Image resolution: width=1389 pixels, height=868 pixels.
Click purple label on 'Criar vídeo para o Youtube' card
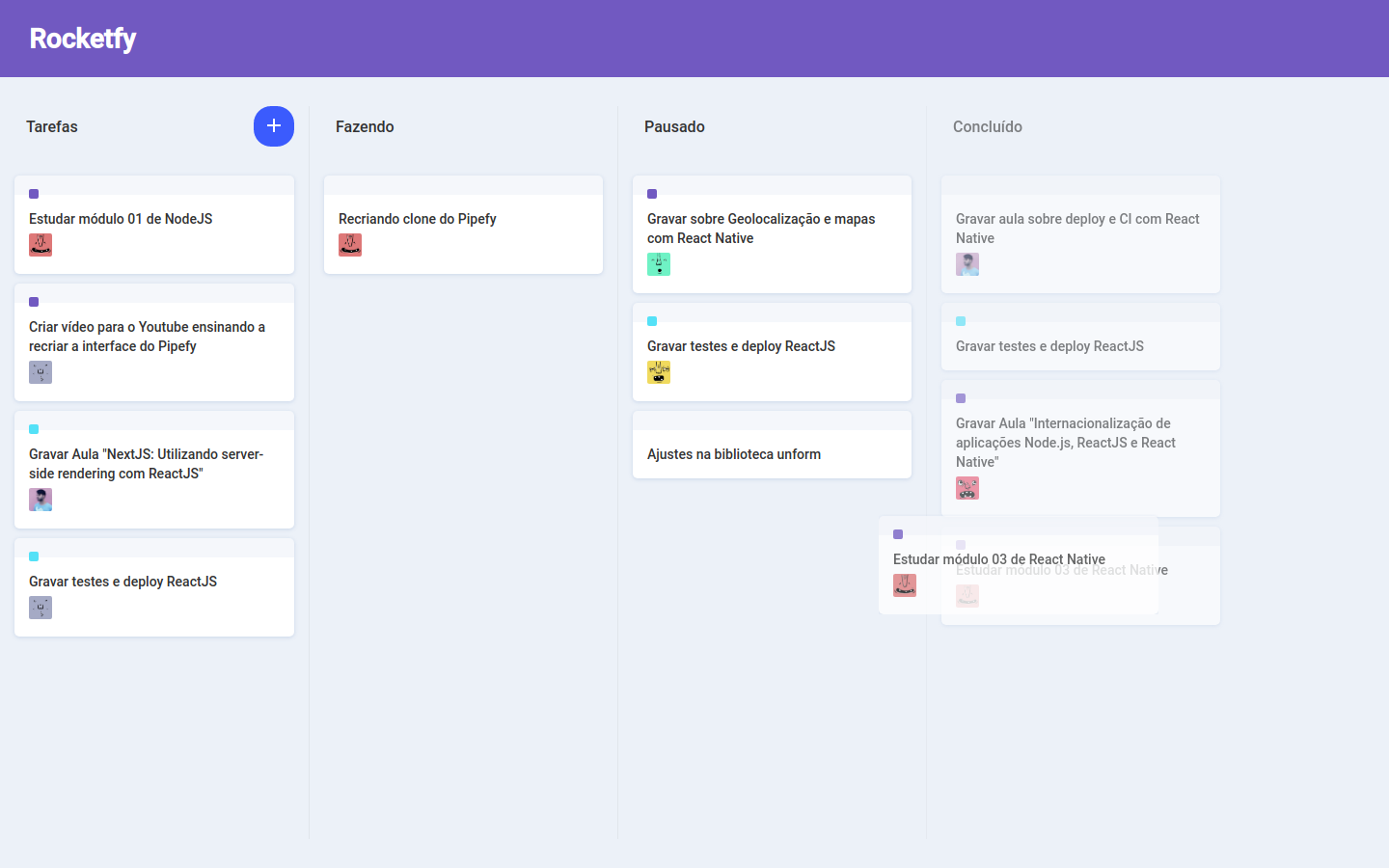point(34,302)
